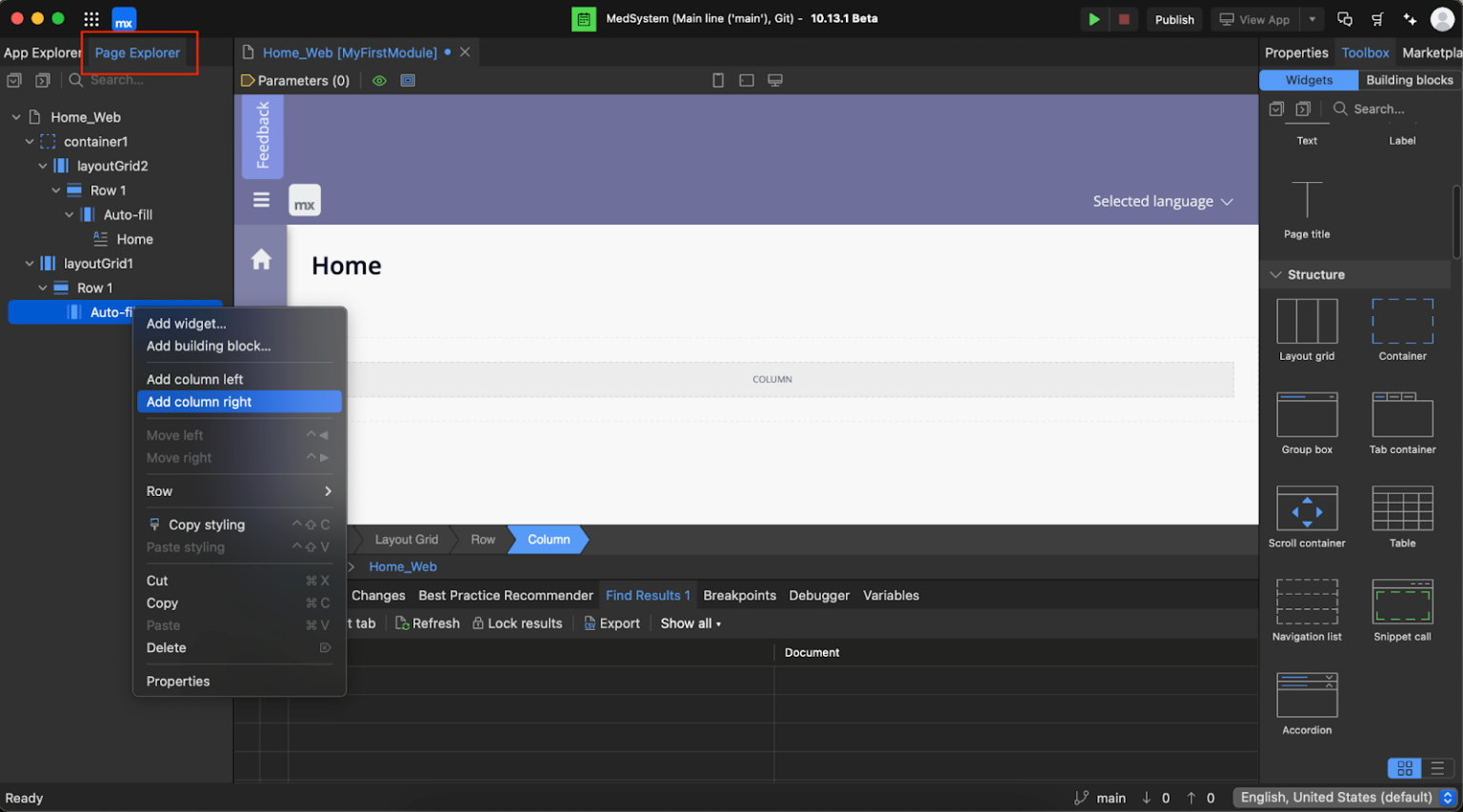The width and height of the screenshot is (1463, 812).
Task: Enable the Building blocks view
Action: (x=1410, y=80)
